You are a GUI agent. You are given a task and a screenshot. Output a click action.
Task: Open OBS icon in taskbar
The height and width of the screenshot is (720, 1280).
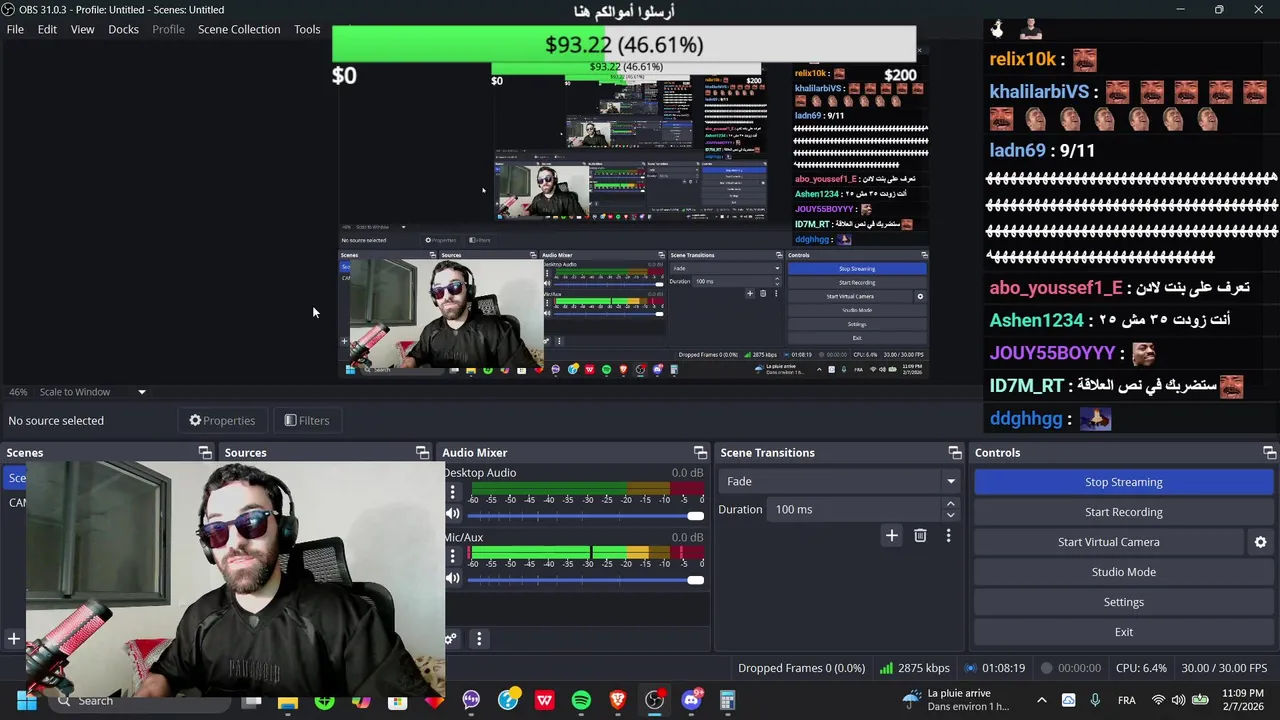click(x=654, y=701)
